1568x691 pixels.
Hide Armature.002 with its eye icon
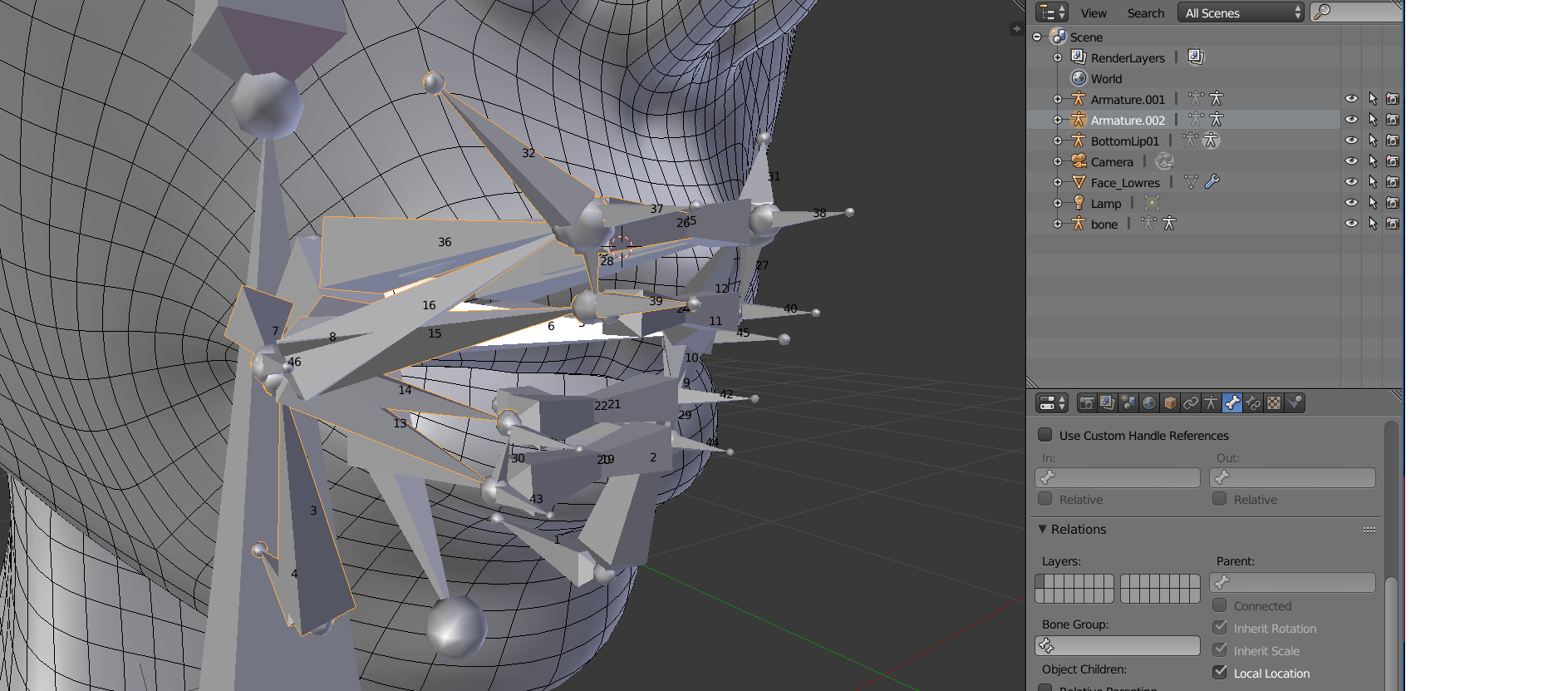pyautogui.click(x=1351, y=120)
